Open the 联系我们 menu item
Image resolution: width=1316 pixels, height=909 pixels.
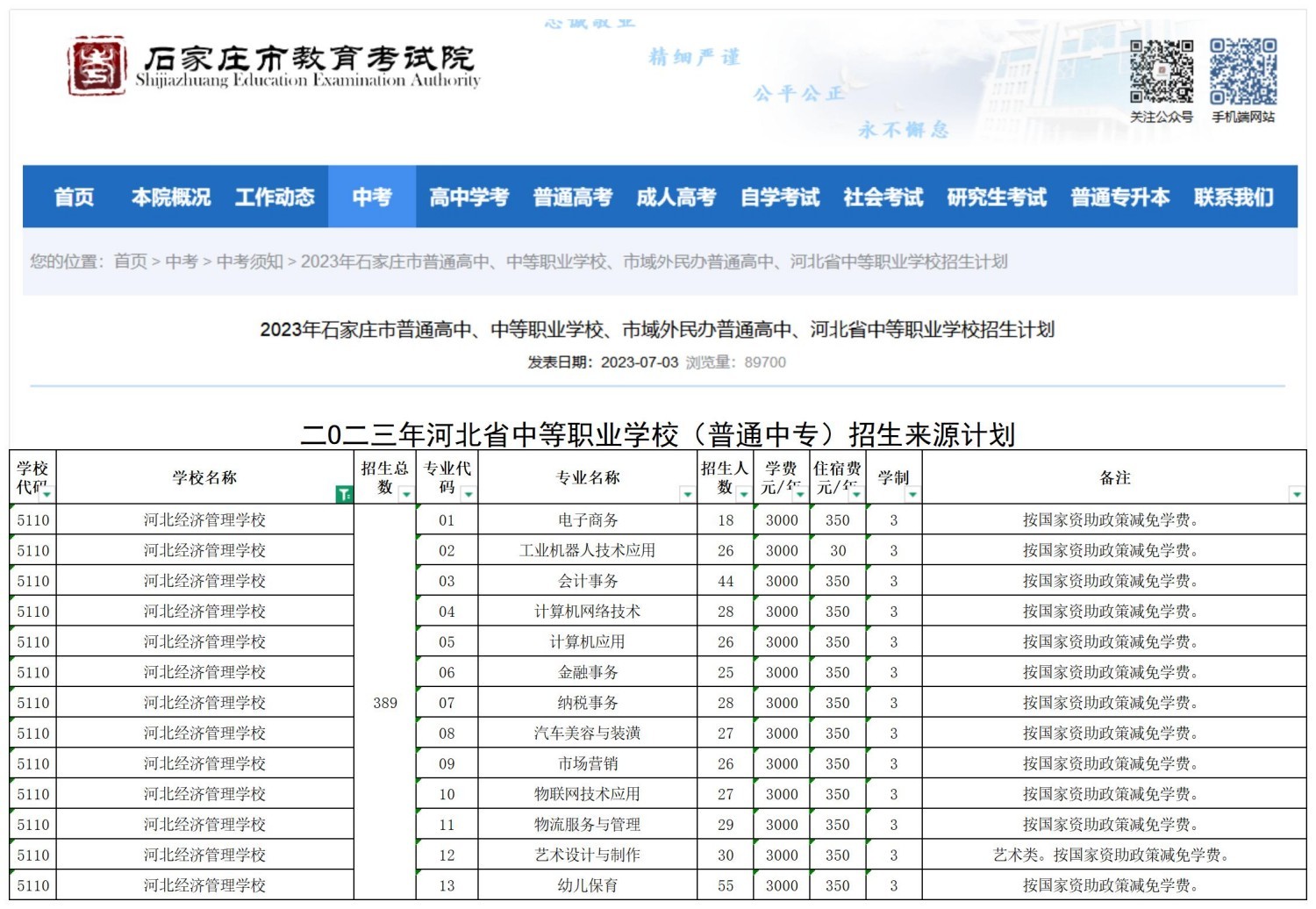point(1234,197)
